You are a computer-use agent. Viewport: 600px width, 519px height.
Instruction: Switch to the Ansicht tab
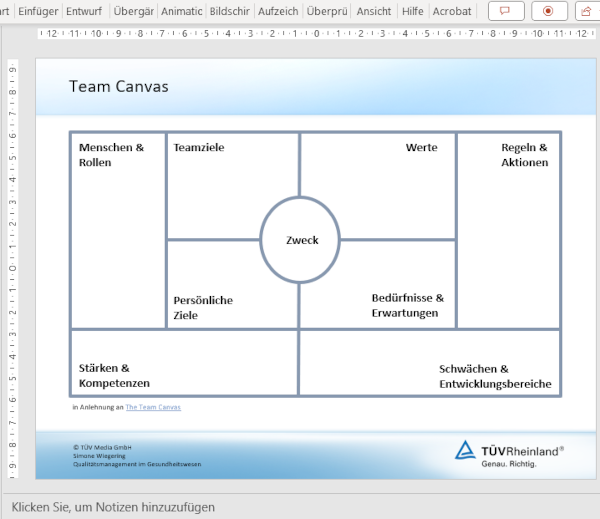click(374, 11)
